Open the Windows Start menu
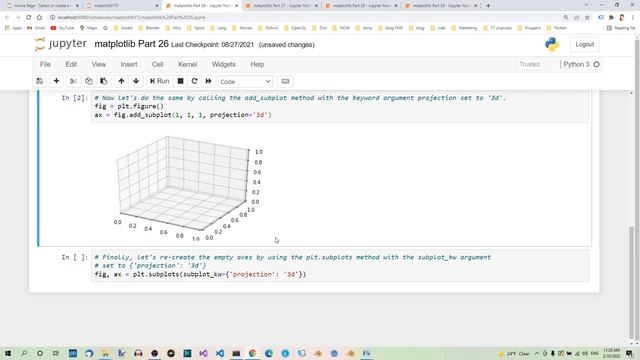Image resolution: width=640 pixels, height=360 pixels. [x=8, y=353]
